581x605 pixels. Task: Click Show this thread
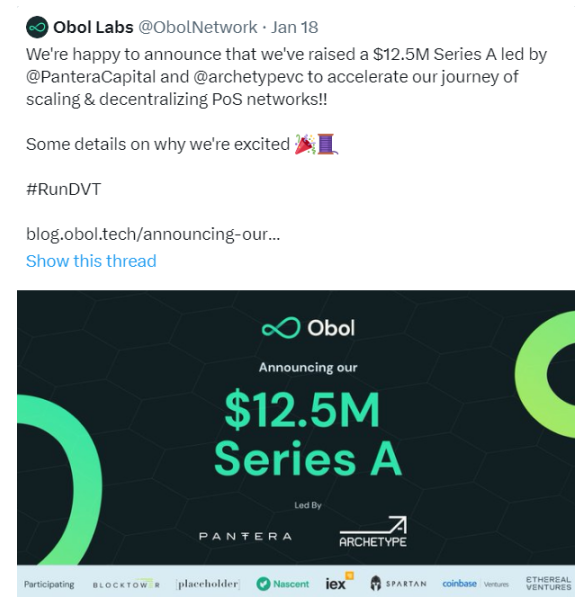click(x=91, y=261)
